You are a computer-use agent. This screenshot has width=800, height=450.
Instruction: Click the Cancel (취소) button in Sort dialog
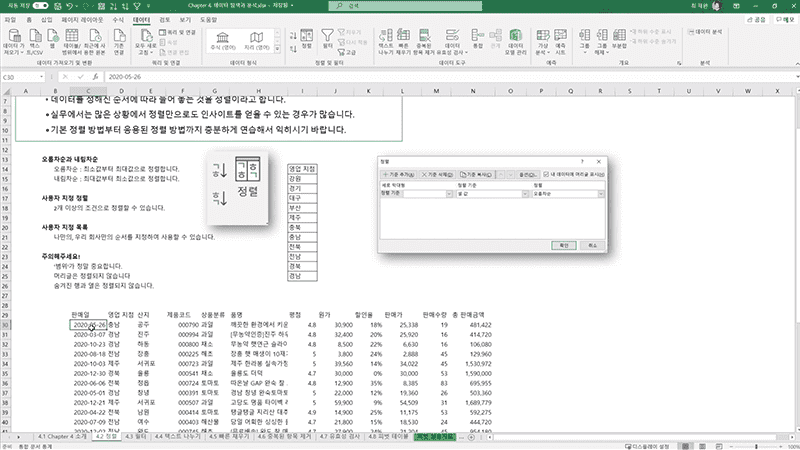pos(592,245)
